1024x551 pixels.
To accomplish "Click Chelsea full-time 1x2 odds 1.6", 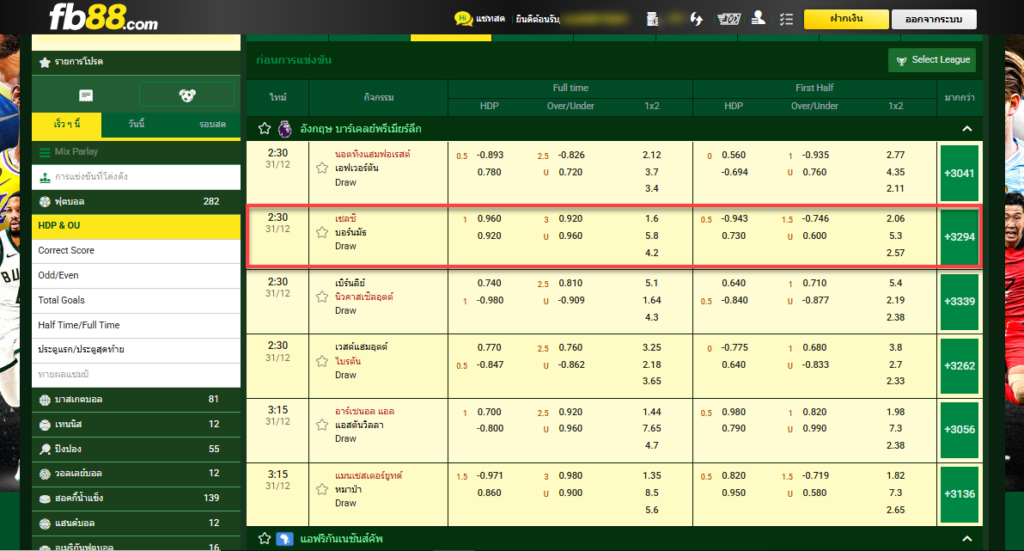I will 652,219.
